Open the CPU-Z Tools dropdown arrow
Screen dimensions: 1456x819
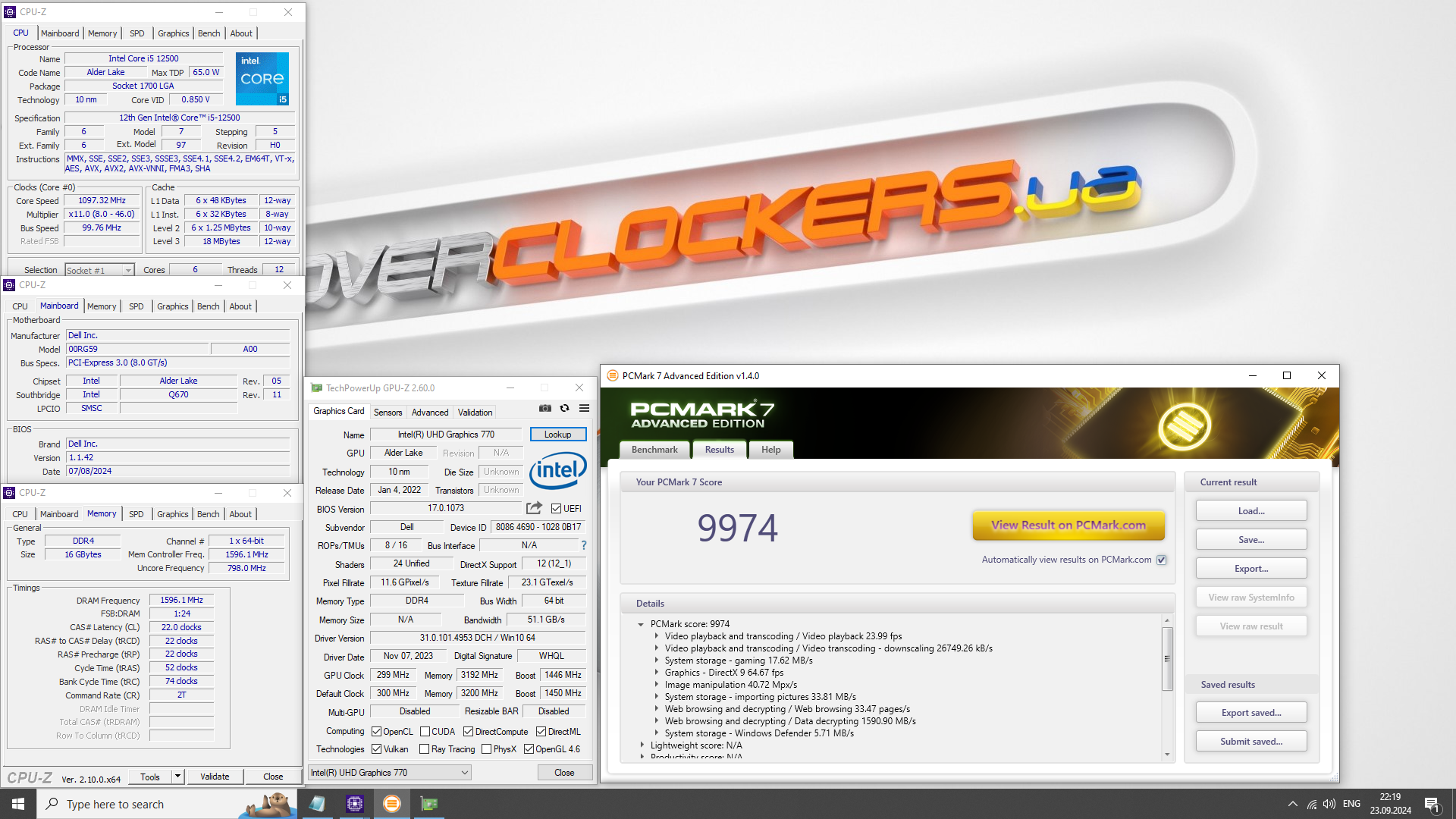tap(177, 777)
